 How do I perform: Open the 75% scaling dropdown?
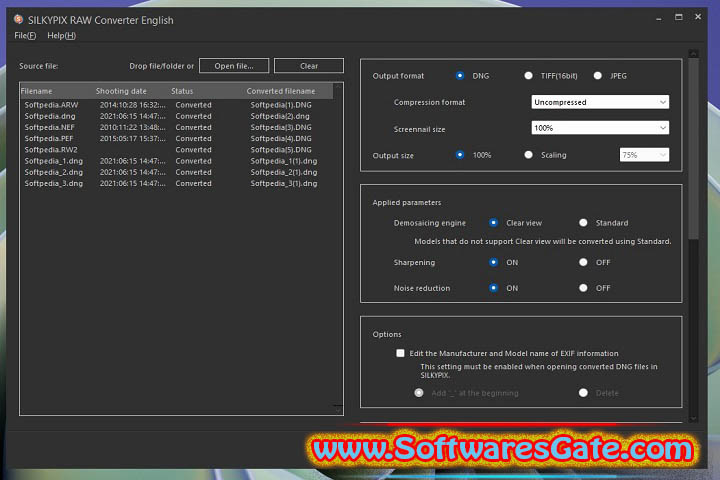click(644, 155)
